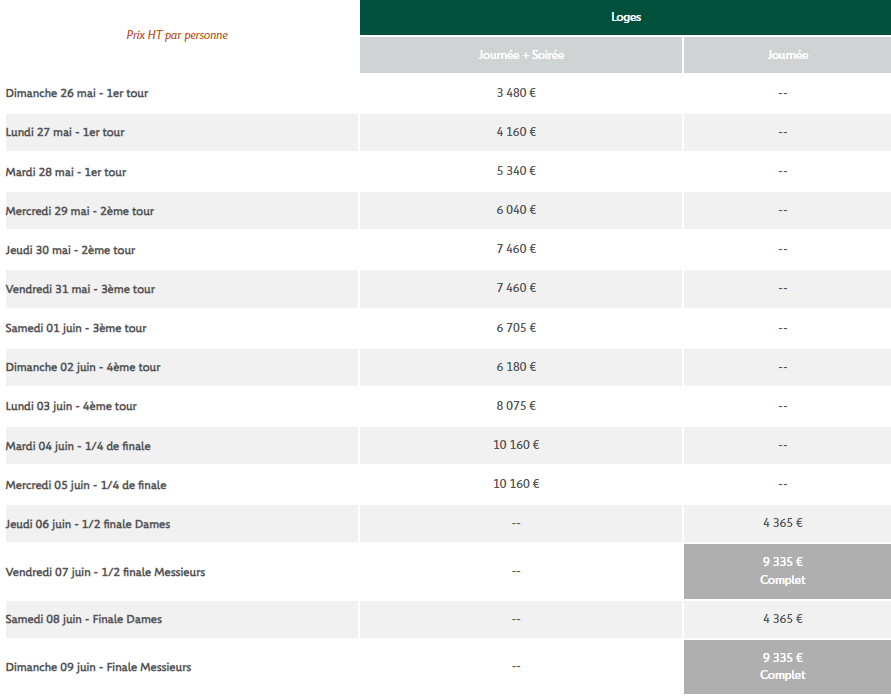Choose the 6 180 € price cell

click(x=516, y=367)
